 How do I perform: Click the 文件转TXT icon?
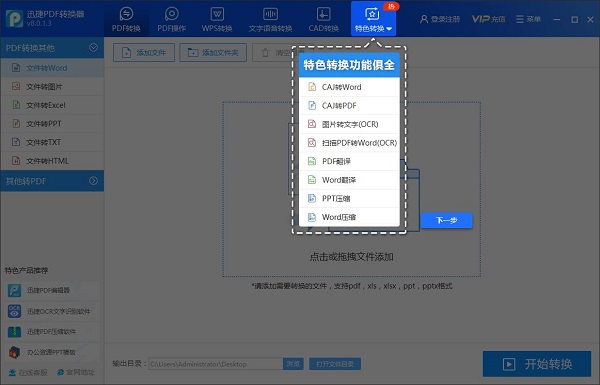(16, 142)
